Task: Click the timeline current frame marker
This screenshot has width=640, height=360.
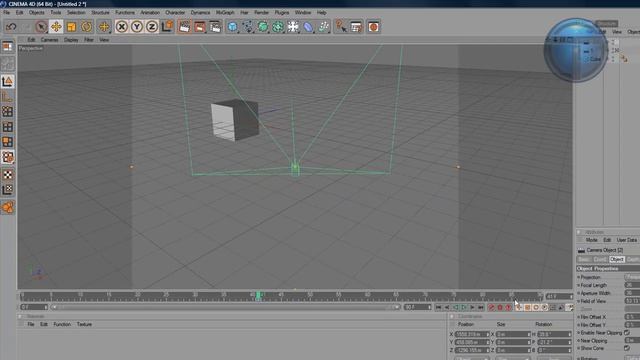Action: click(x=258, y=296)
